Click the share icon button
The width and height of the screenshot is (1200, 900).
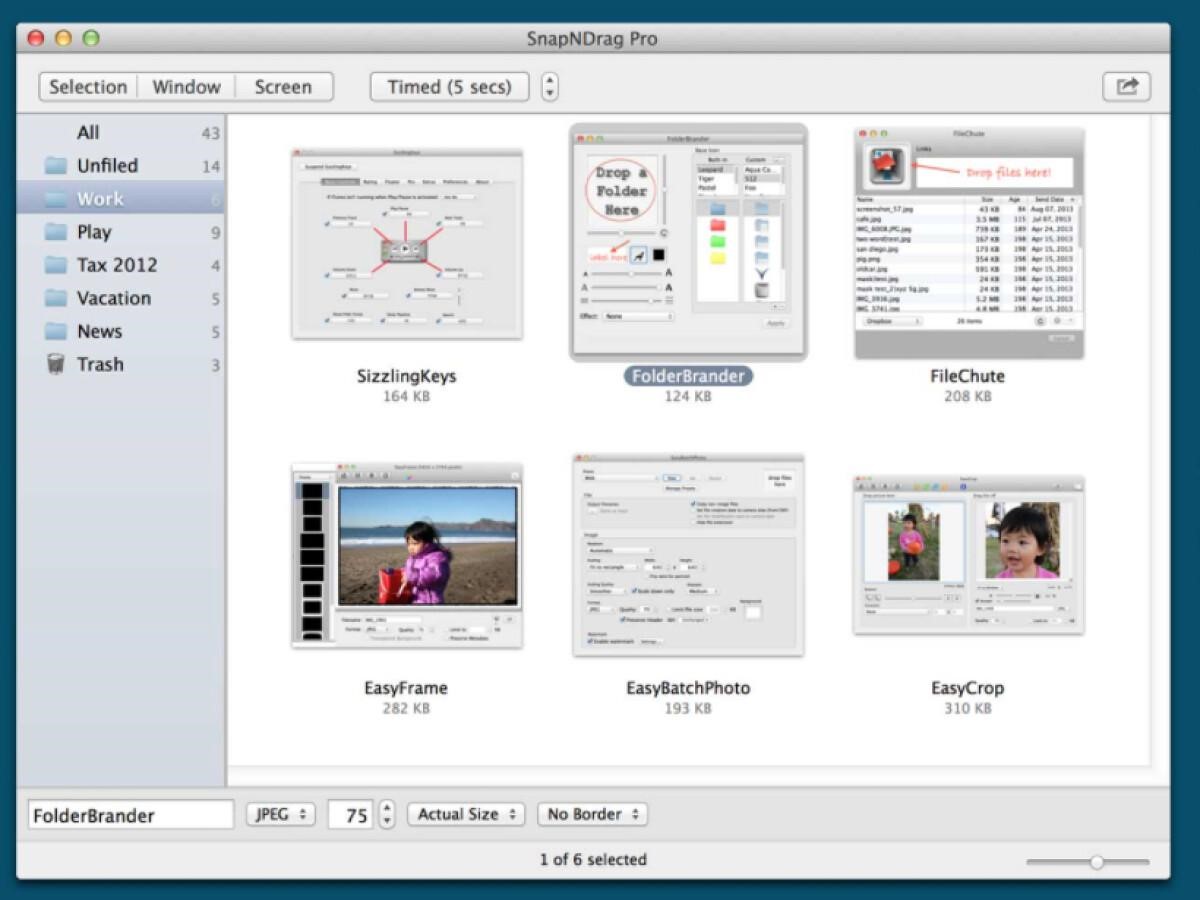click(x=1127, y=87)
